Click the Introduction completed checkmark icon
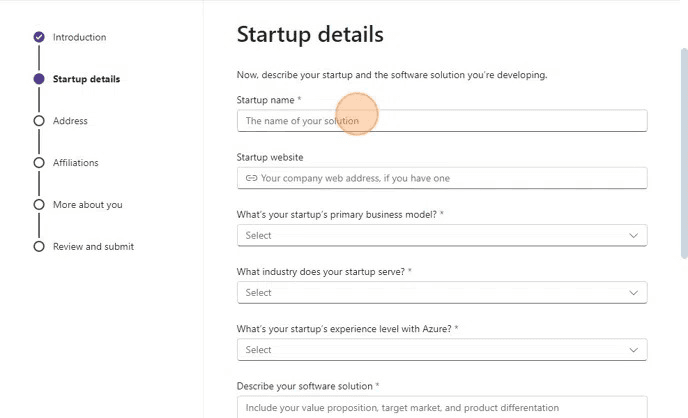688x418 pixels. [39, 37]
